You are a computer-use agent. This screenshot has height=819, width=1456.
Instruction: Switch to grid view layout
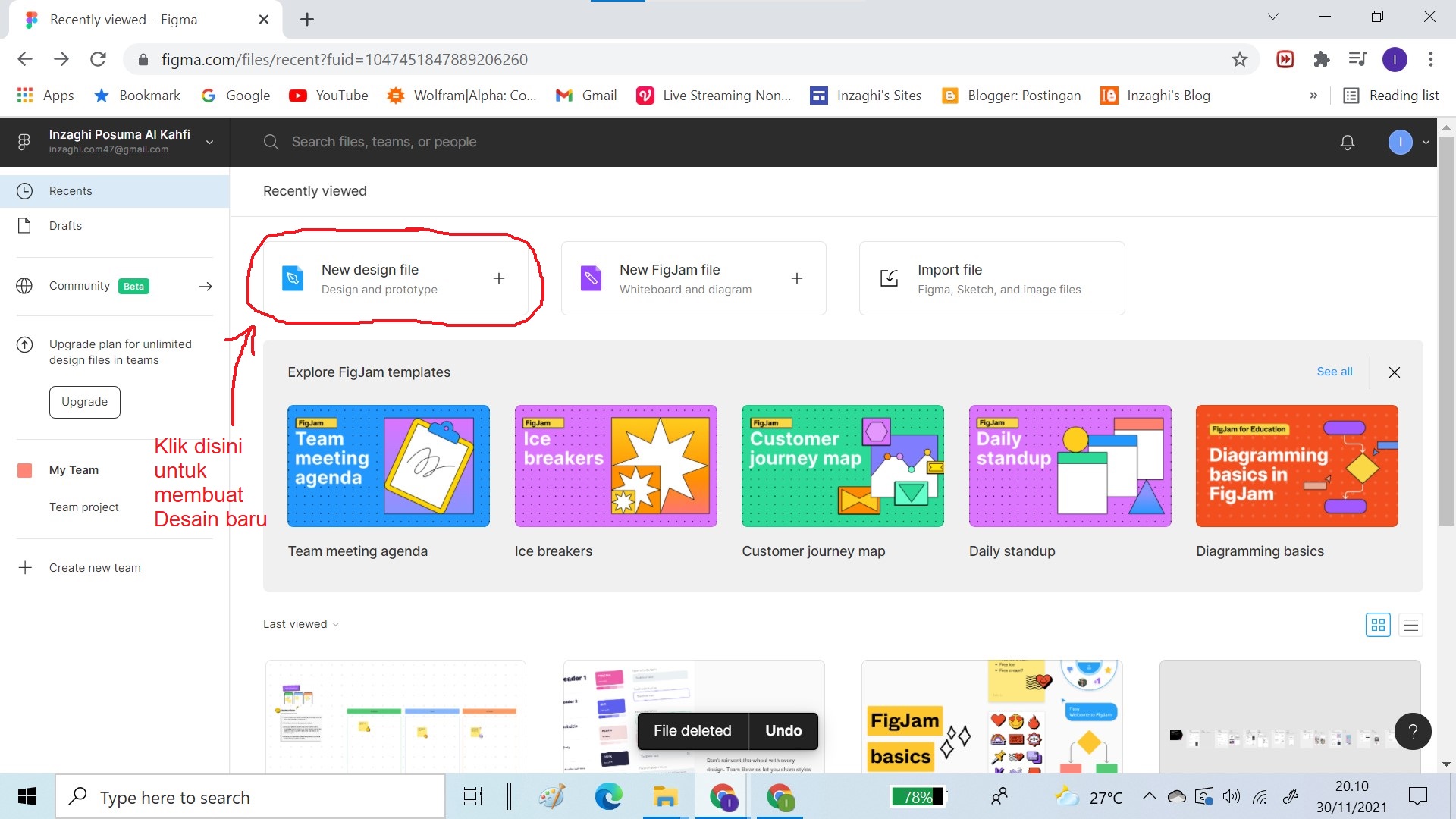coord(1378,624)
